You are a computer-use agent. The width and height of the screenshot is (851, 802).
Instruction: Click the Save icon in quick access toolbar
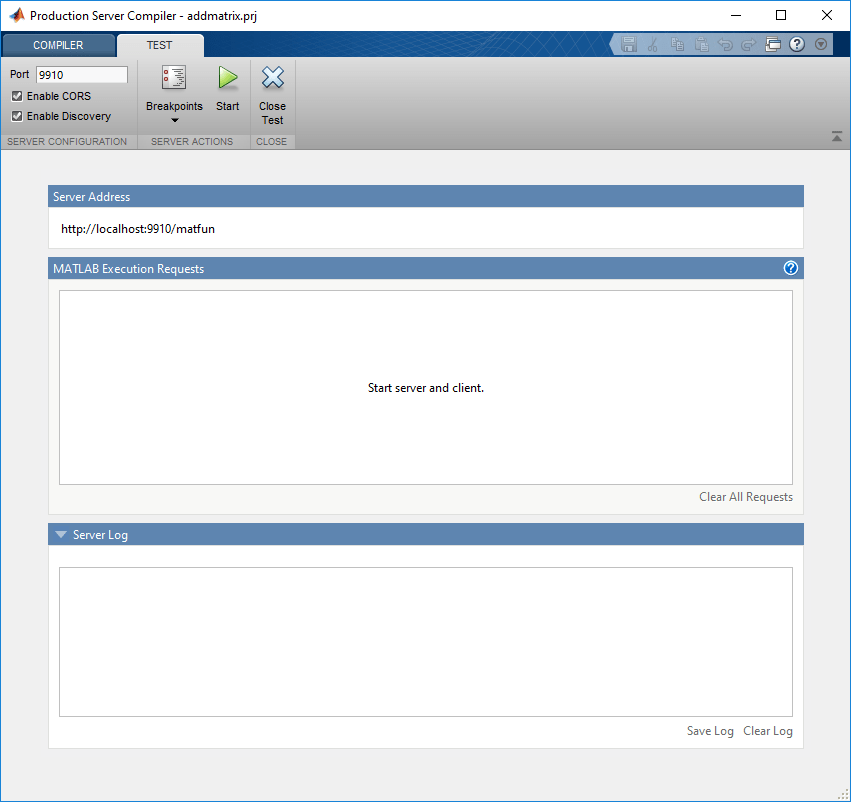coord(628,44)
